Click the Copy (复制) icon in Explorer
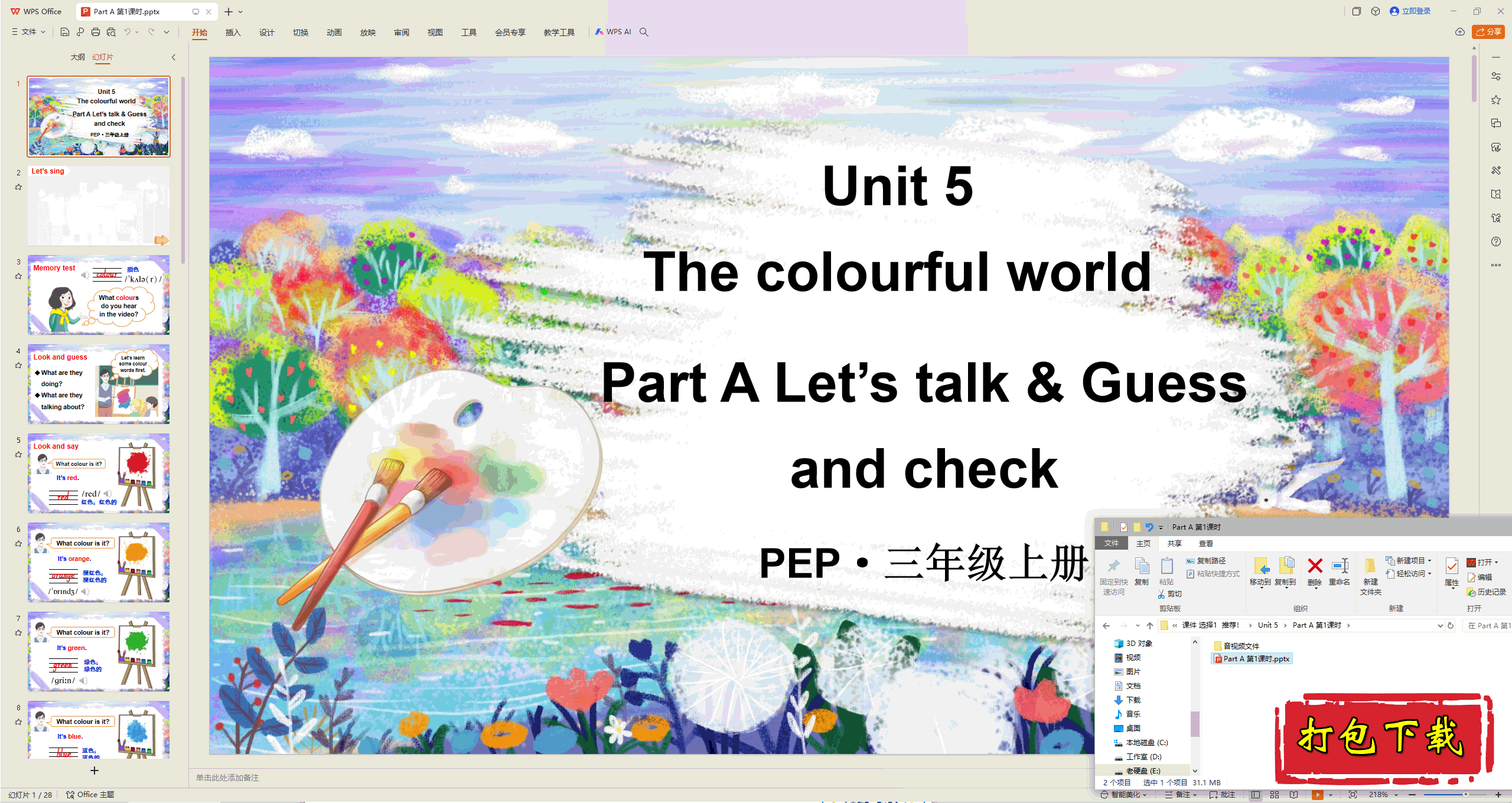Screen dimensions: 1512x803 coord(1142,571)
